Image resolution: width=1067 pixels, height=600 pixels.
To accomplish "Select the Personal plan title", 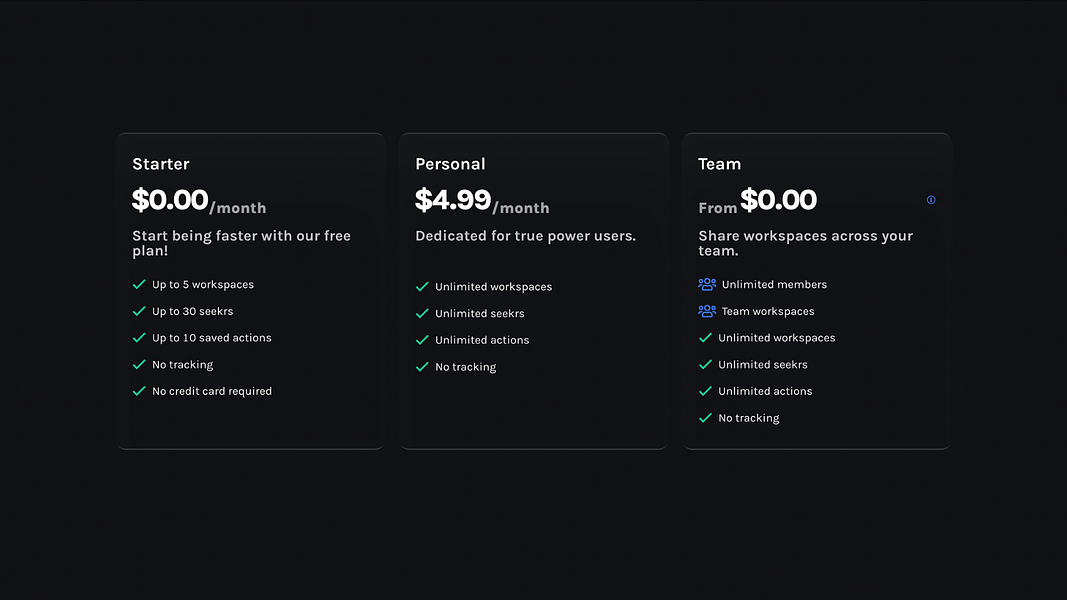I will click(450, 164).
